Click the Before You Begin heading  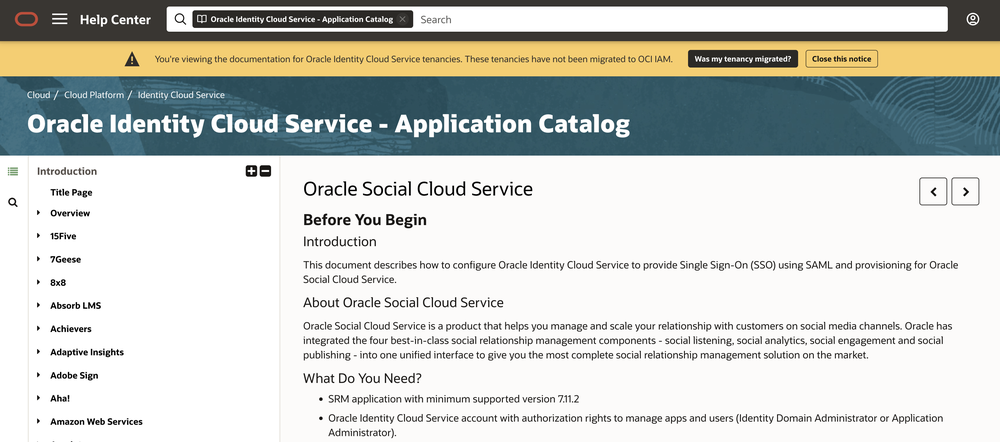click(365, 220)
